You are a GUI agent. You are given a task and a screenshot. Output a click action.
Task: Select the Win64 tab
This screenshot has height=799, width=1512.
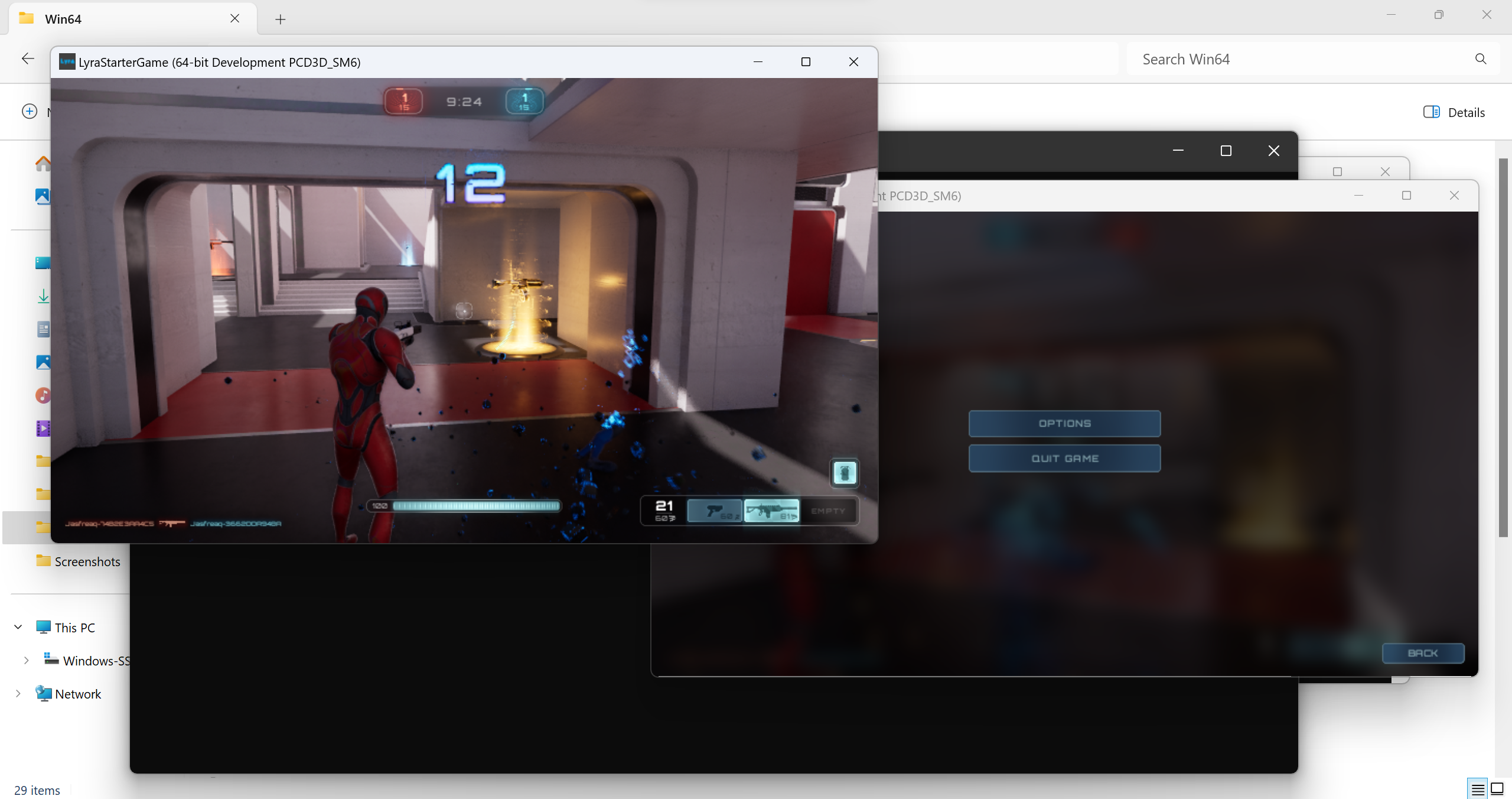pos(133,19)
